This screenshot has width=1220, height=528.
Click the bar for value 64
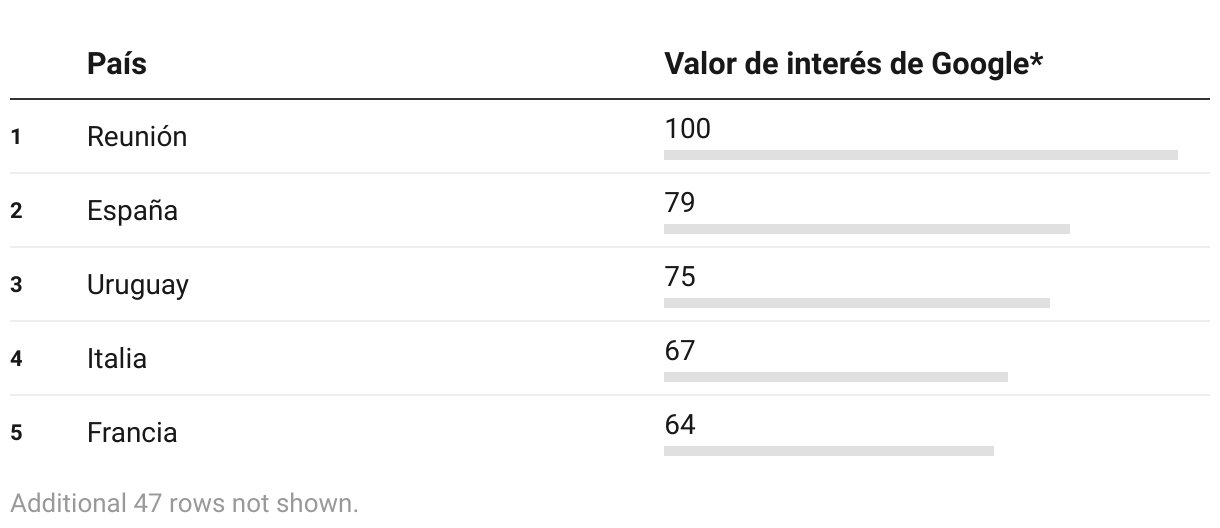pyautogui.click(x=829, y=451)
